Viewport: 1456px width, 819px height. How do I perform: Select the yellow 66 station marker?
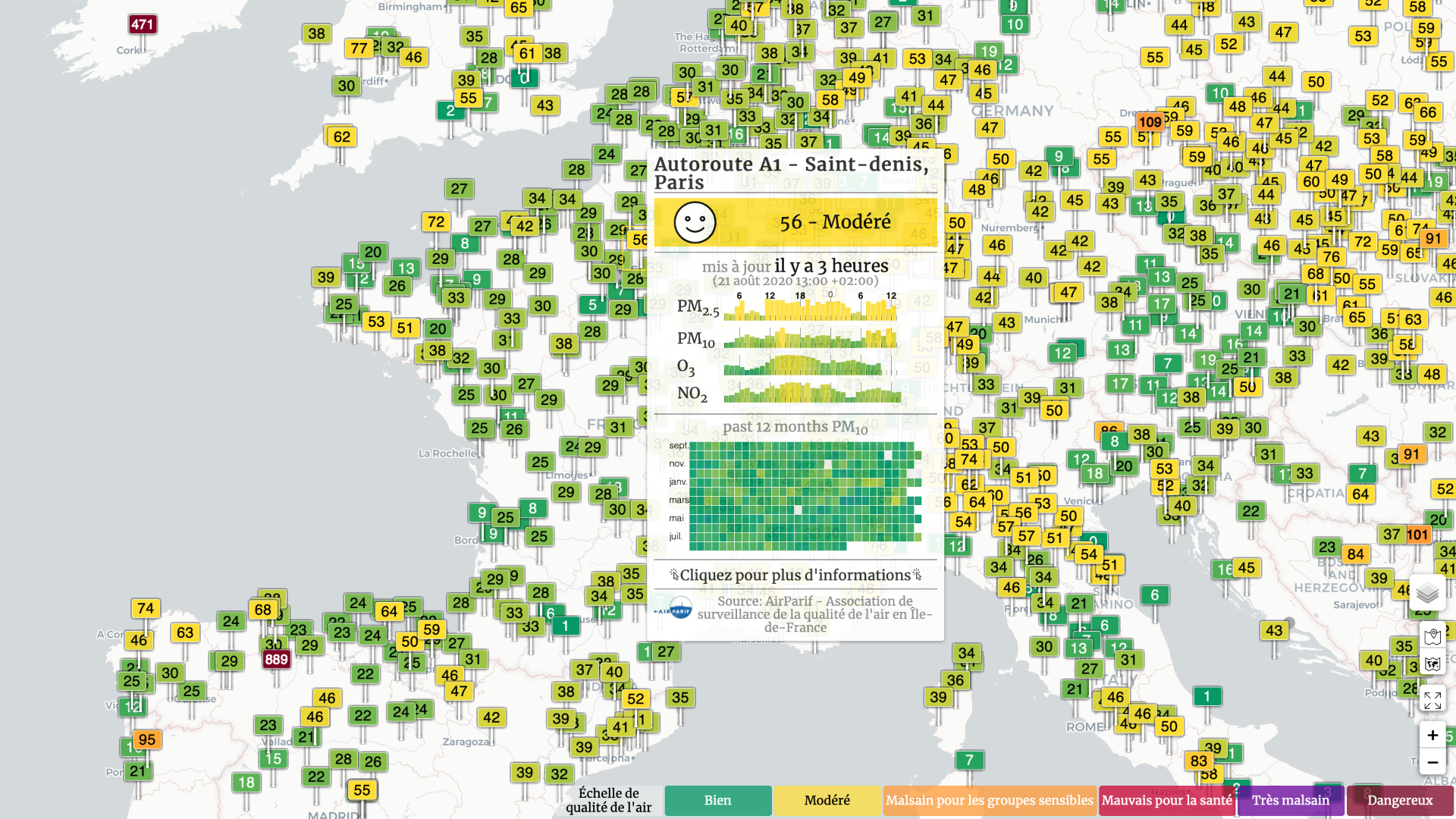(x=1428, y=112)
